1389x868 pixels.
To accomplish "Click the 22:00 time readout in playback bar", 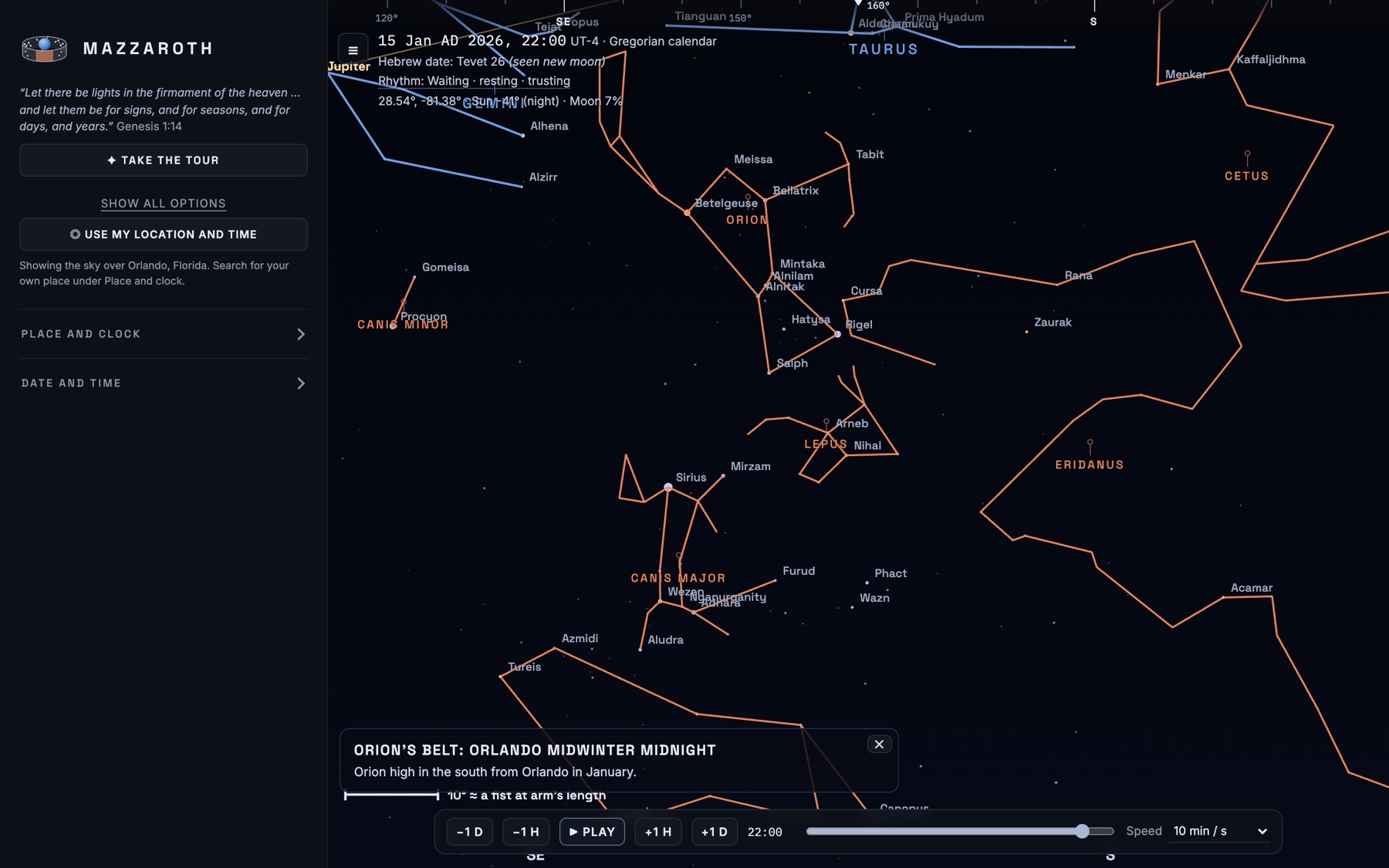I will (765, 832).
